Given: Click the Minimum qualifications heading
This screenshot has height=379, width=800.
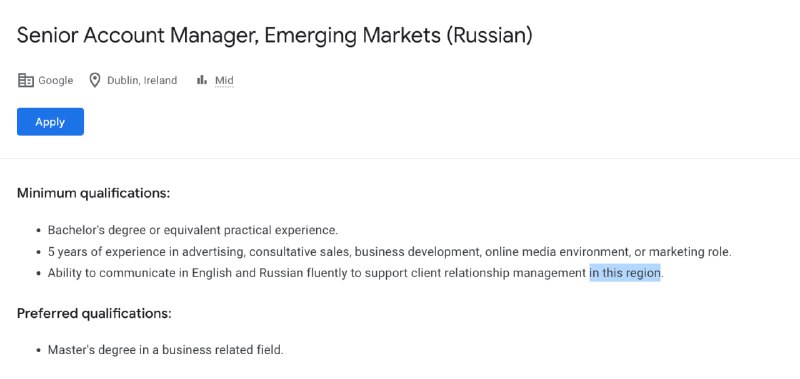Looking at the screenshot, I should click(93, 193).
